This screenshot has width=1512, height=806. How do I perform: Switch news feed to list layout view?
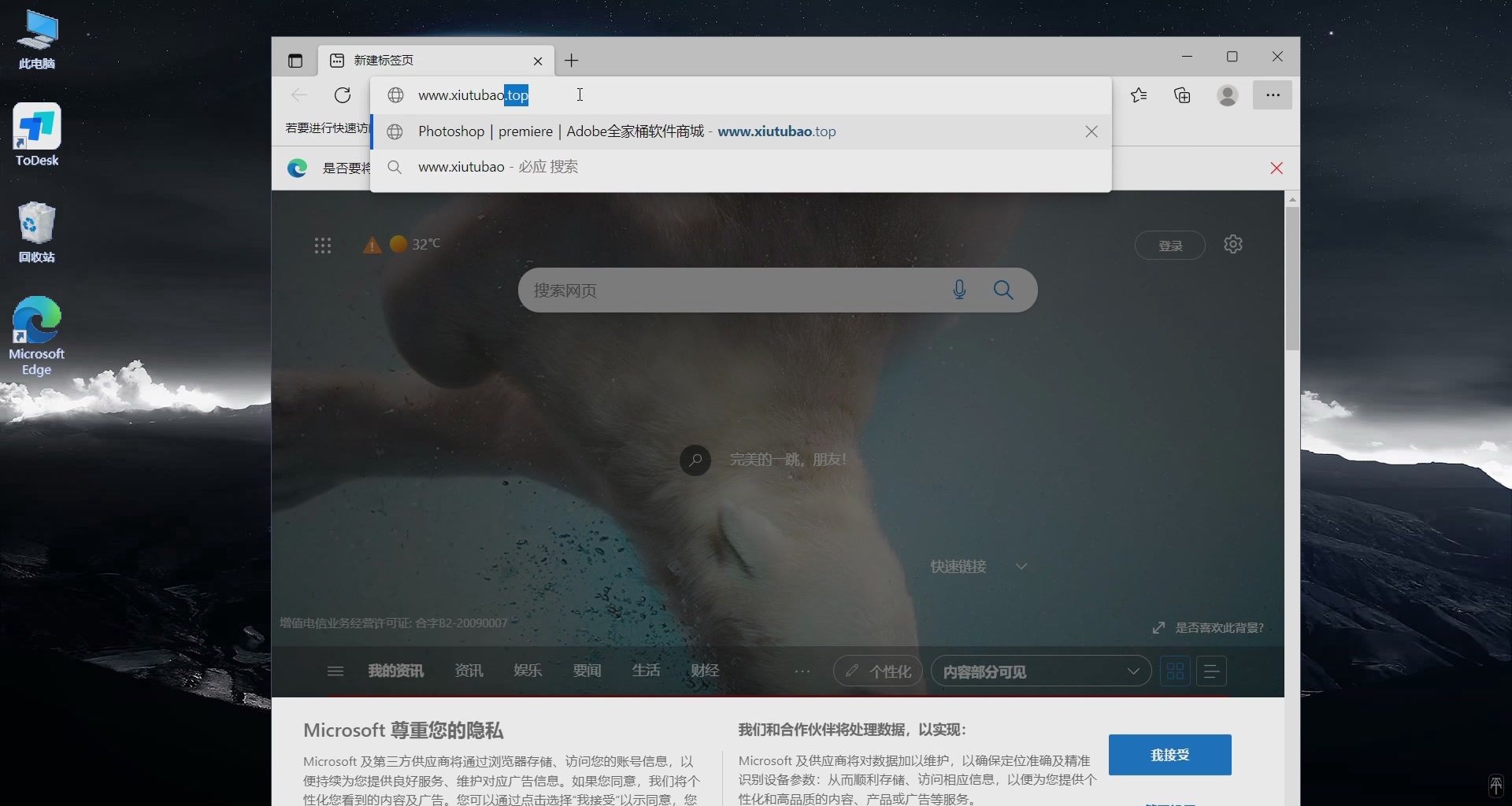click(1211, 671)
